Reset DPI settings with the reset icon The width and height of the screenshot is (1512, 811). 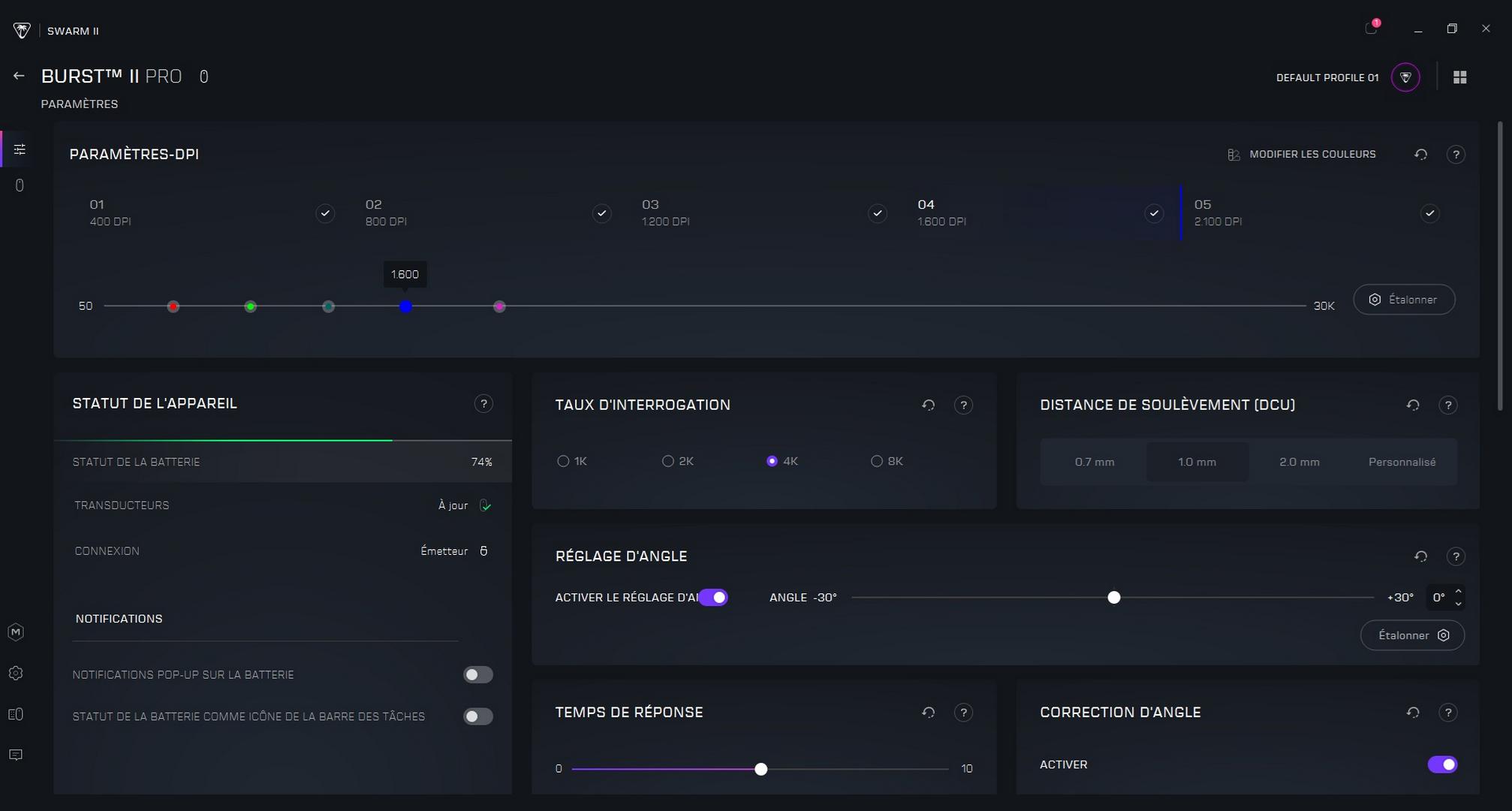pyautogui.click(x=1420, y=155)
